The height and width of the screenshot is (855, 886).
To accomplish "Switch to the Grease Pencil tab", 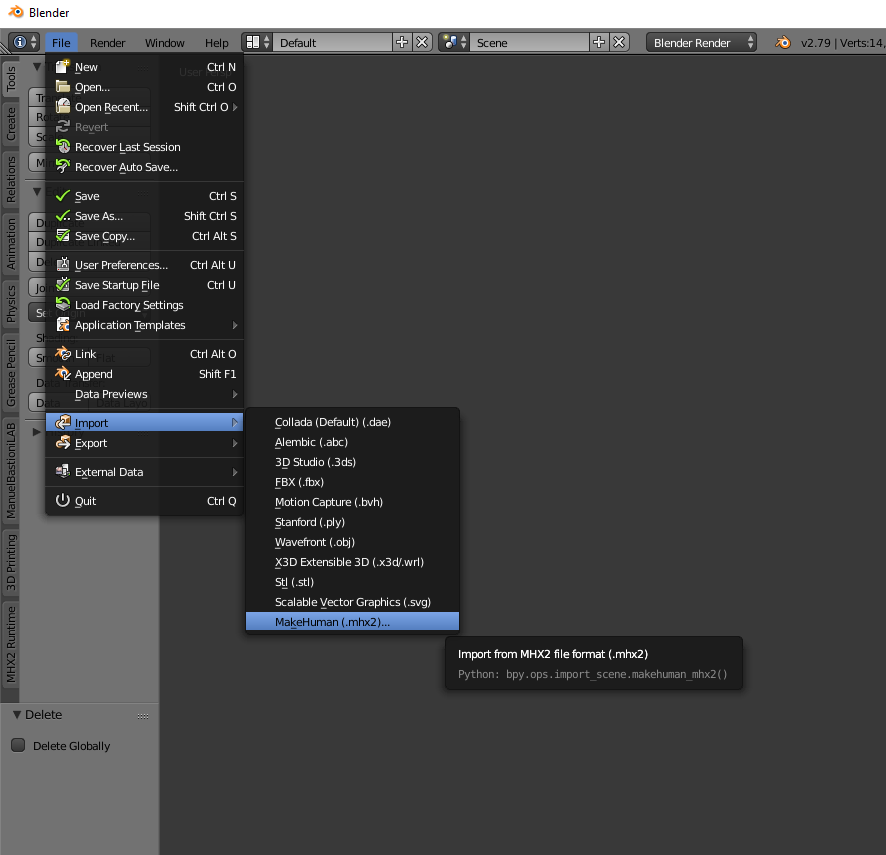I will click(x=11, y=372).
